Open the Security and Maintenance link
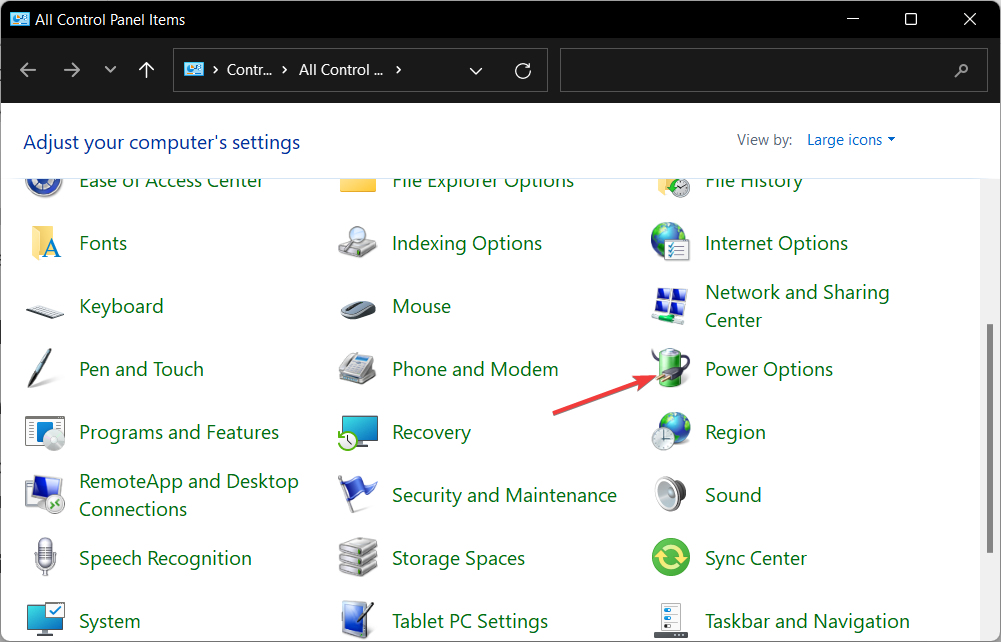The image size is (1001, 642). [504, 495]
